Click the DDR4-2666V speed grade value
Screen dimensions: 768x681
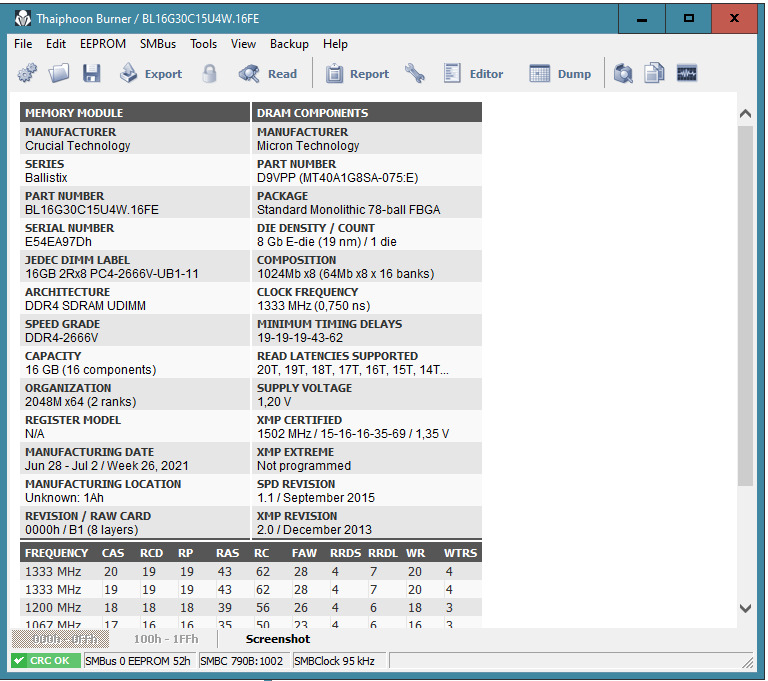(x=61, y=338)
